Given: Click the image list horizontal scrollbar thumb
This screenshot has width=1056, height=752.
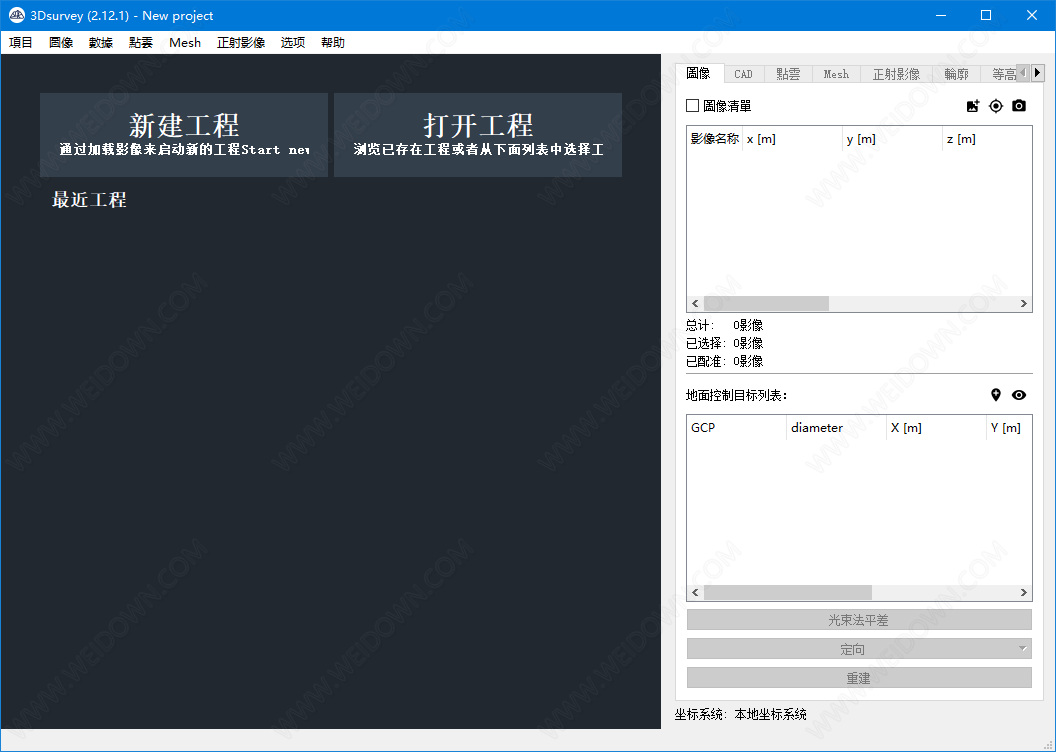Looking at the screenshot, I should [x=766, y=304].
